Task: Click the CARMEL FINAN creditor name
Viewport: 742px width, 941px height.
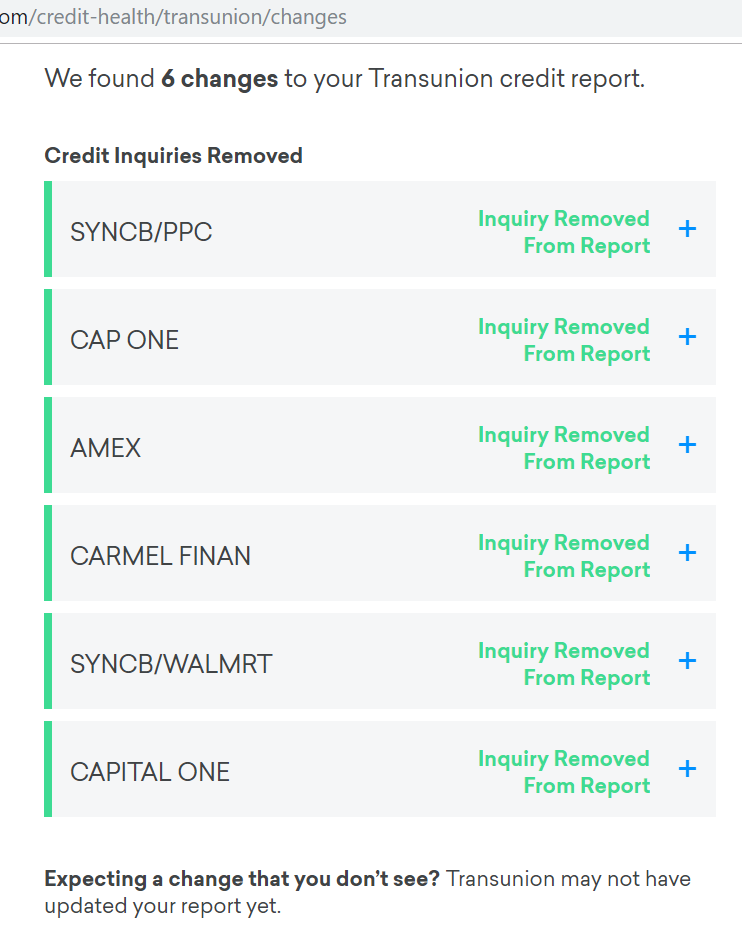Action: [160, 556]
